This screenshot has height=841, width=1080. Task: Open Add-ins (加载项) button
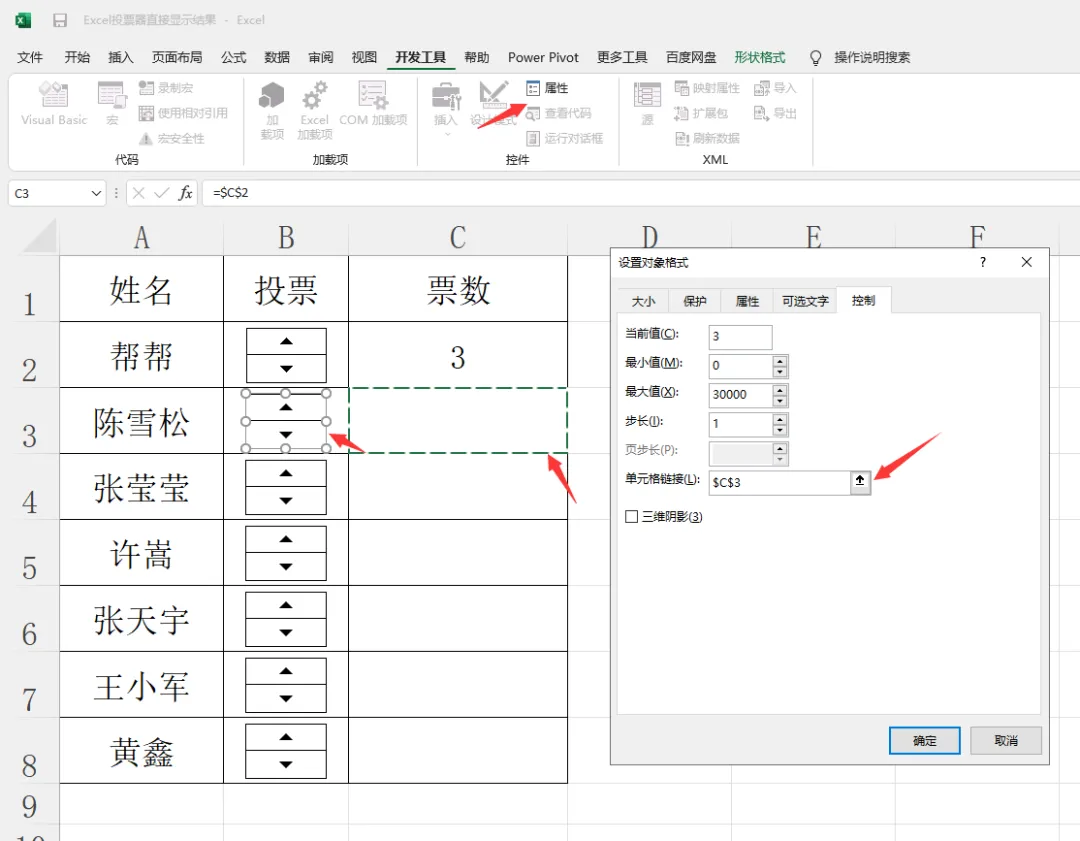pos(272,110)
